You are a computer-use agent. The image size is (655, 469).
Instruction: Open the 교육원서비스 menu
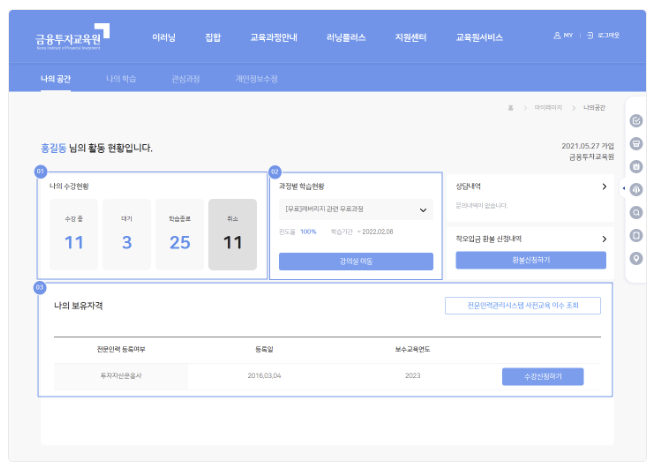point(479,38)
